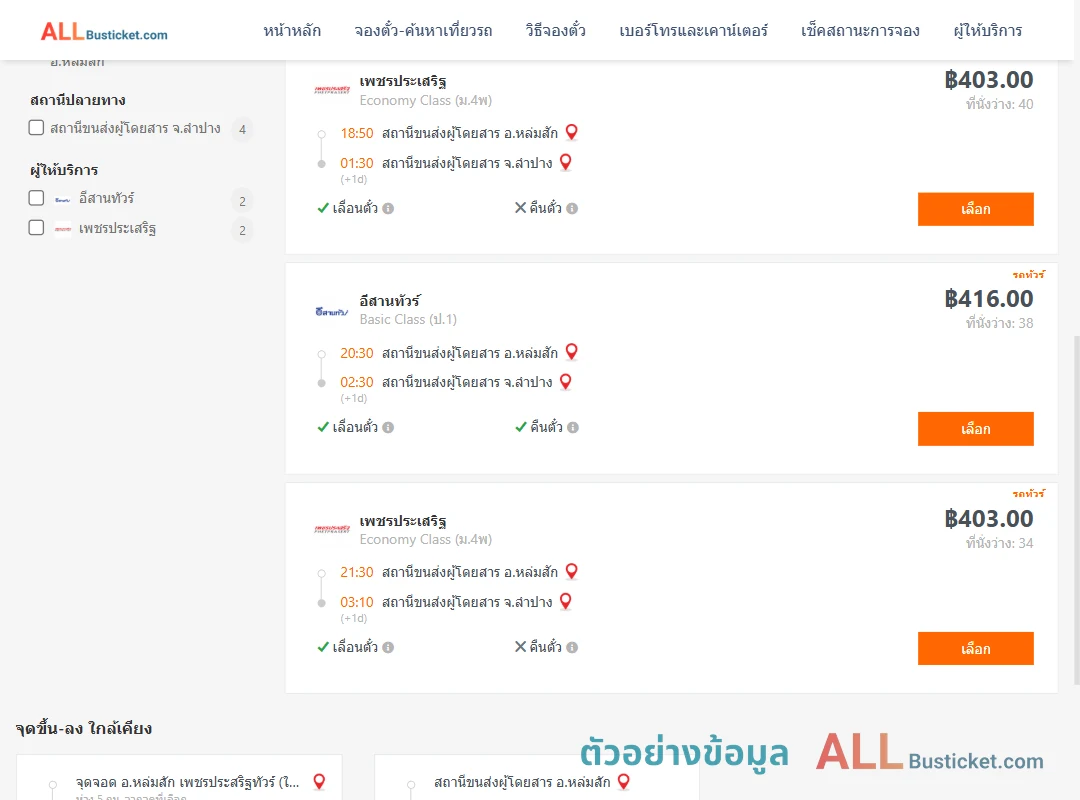Click Basic Class (ป.1) label
Viewport: 1080px width, 800px height.
[408, 319]
